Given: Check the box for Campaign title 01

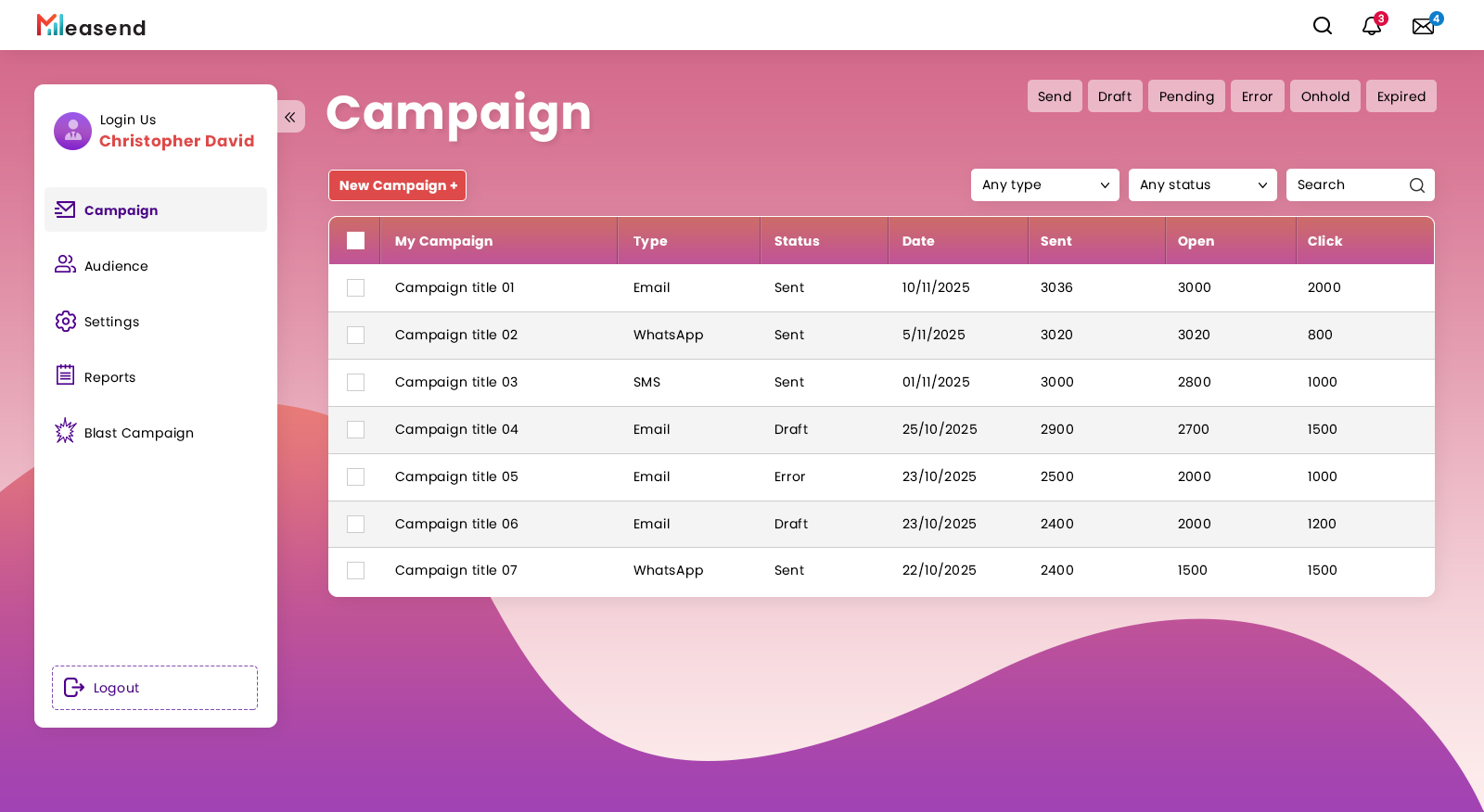Looking at the screenshot, I should click(355, 288).
